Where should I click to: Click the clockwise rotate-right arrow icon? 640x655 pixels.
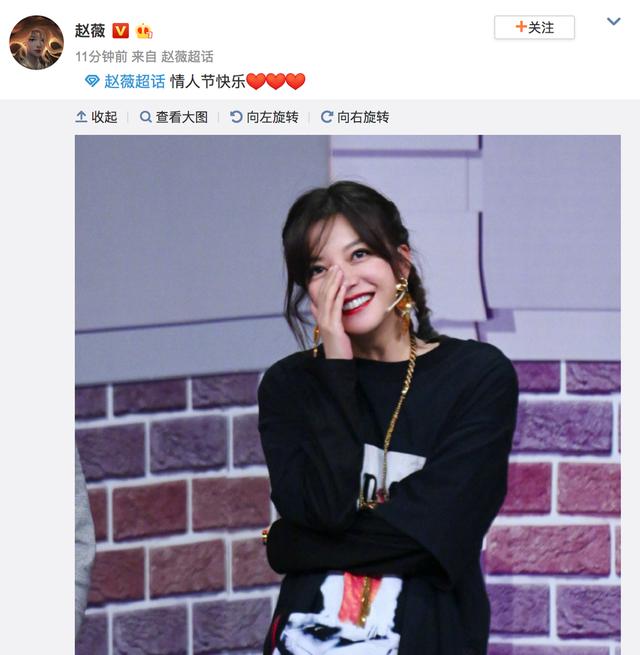327,117
